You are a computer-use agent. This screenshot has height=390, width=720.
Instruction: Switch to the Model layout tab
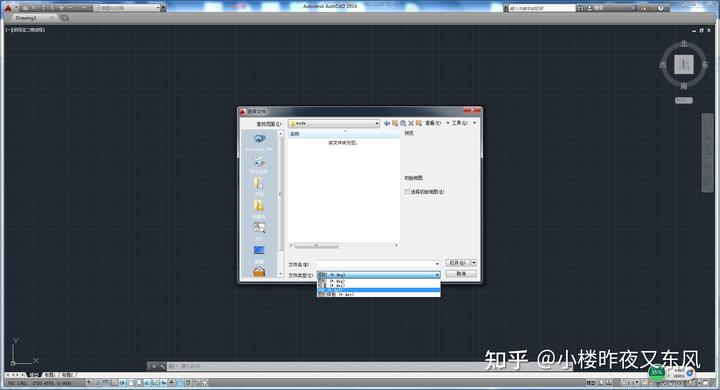34,375
